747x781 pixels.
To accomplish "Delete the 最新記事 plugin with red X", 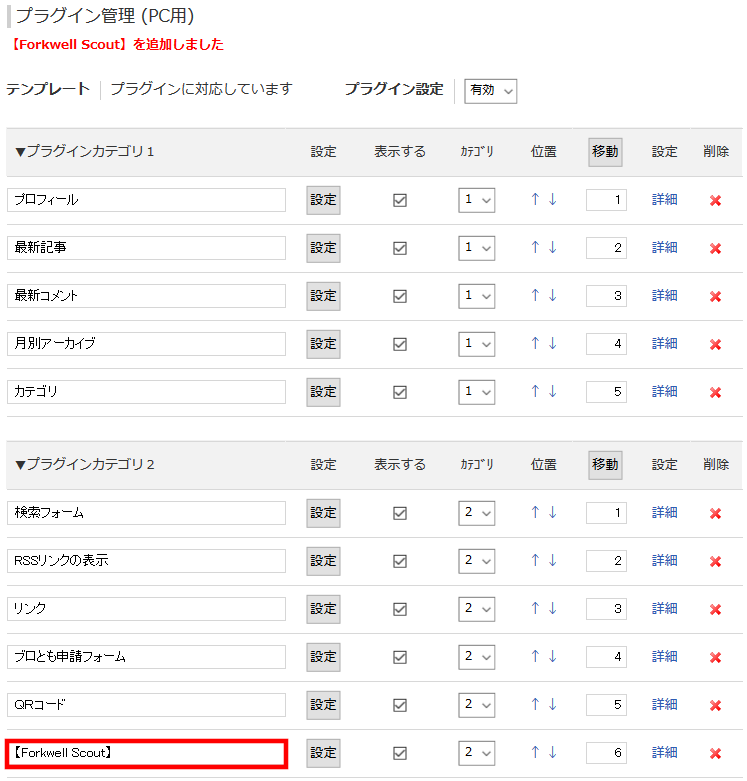I will click(715, 248).
